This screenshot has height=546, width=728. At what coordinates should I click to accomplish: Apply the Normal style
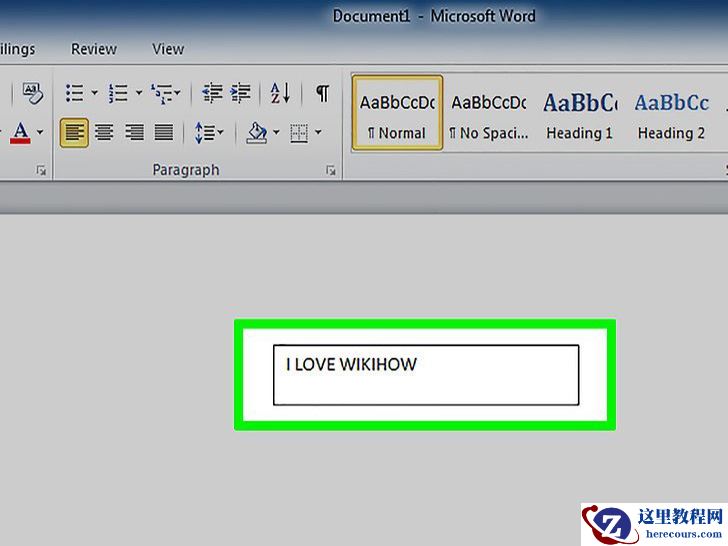[397, 113]
